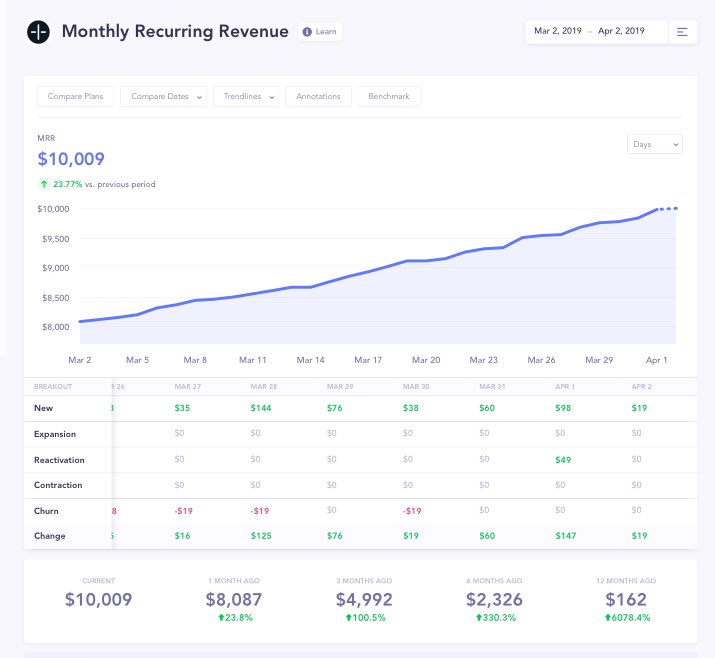
Task: Select the Reactivation breakout row
Action: (59, 460)
